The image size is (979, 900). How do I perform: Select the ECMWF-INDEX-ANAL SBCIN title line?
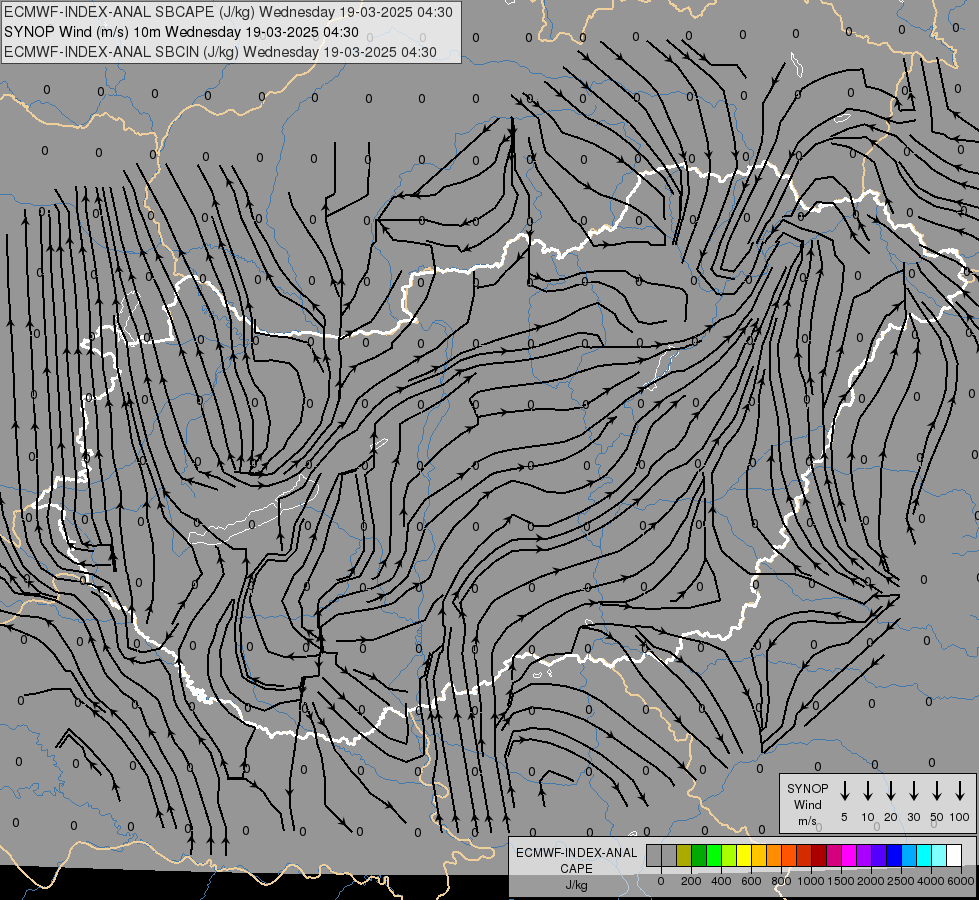coord(220,52)
